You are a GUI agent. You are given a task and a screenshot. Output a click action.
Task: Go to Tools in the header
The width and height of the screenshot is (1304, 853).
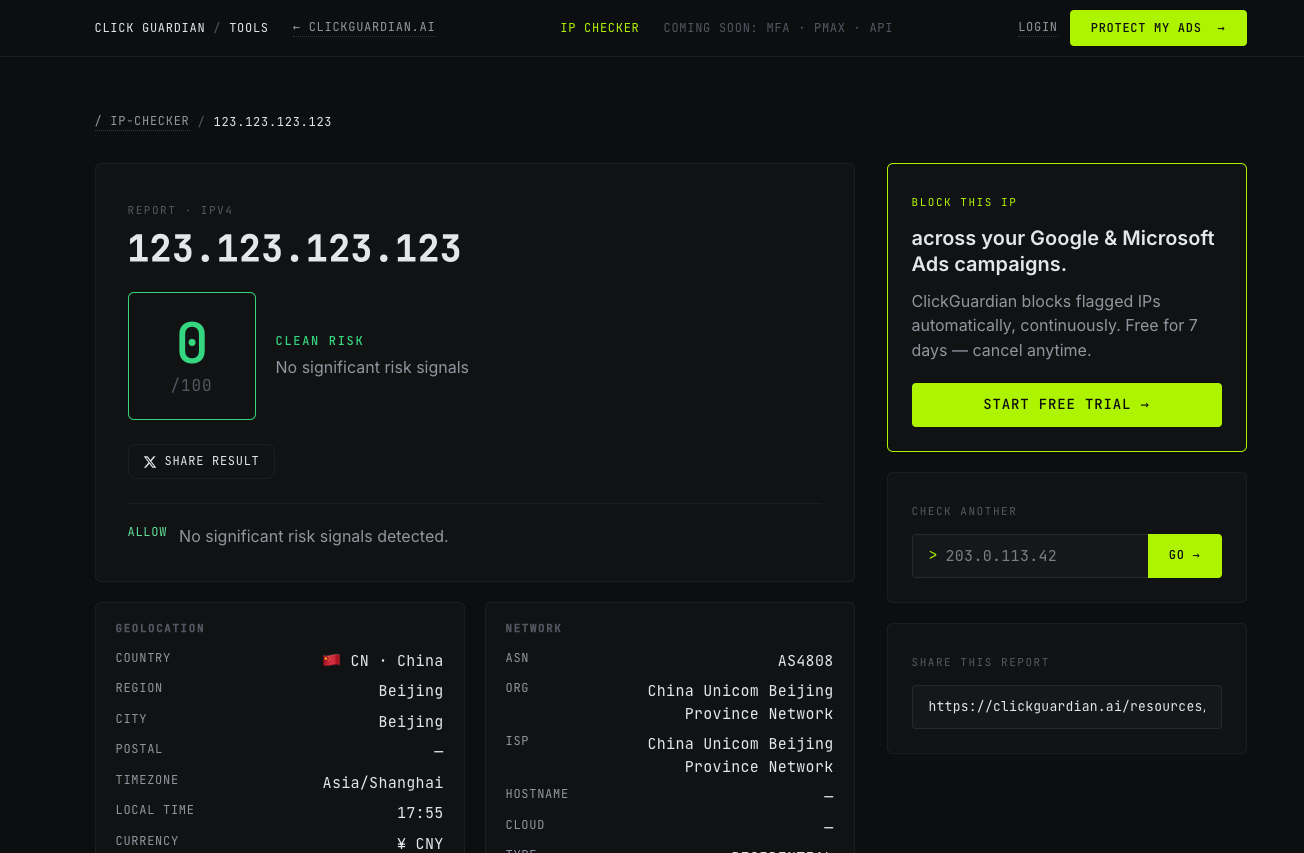click(x=249, y=28)
